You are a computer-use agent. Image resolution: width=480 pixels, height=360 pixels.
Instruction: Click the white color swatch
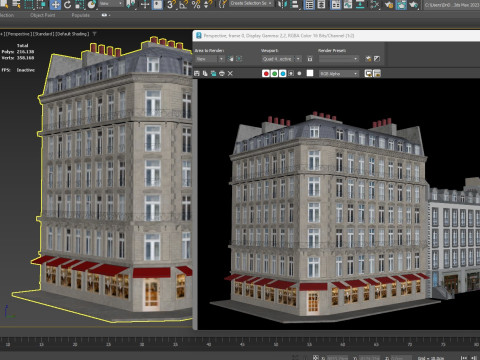(x=310, y=73)
